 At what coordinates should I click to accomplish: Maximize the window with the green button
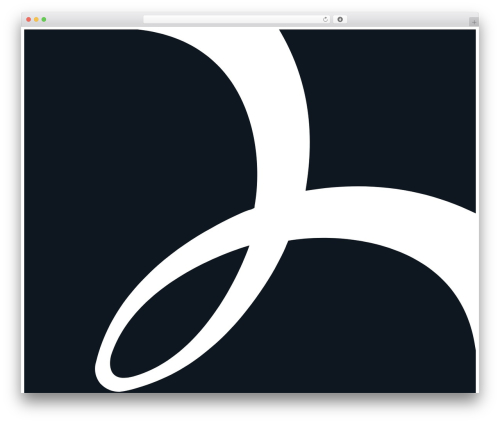(x=44, y=19)
